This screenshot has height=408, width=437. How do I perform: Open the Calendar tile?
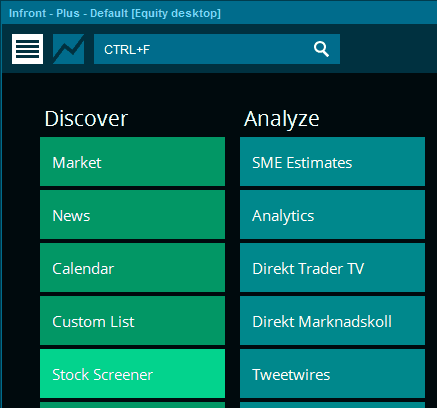pos(132,268)
